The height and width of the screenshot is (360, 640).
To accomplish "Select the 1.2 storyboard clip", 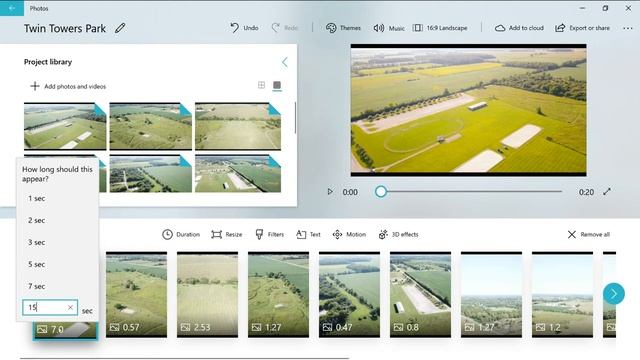I will pos(562,294).
